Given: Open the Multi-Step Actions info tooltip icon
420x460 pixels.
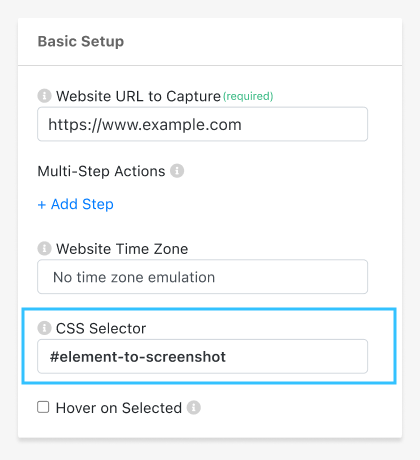Looking at the screenshot, I should (177, 171).
